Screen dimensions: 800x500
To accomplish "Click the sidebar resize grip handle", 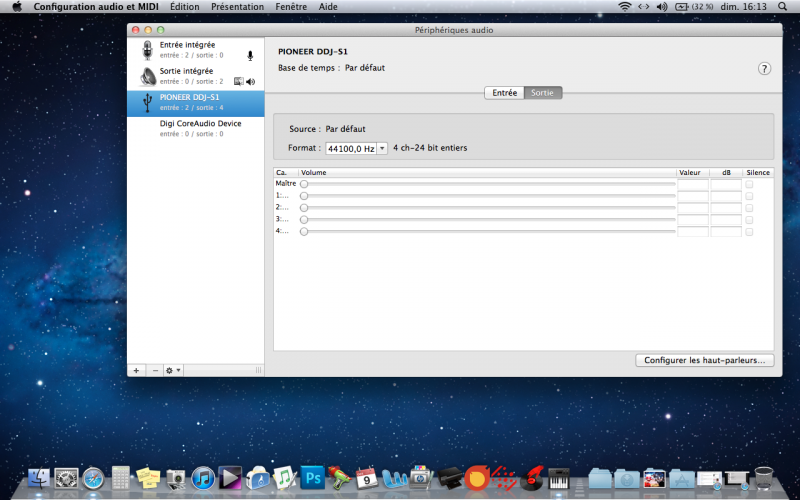I will click(258, 370).
